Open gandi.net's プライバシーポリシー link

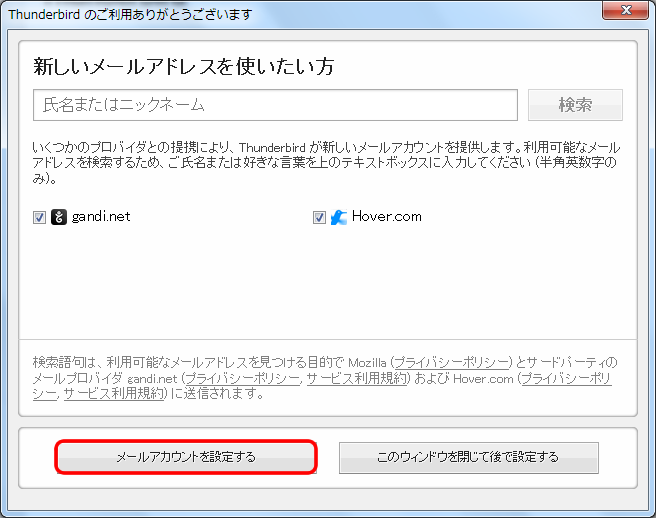[241, 378]
